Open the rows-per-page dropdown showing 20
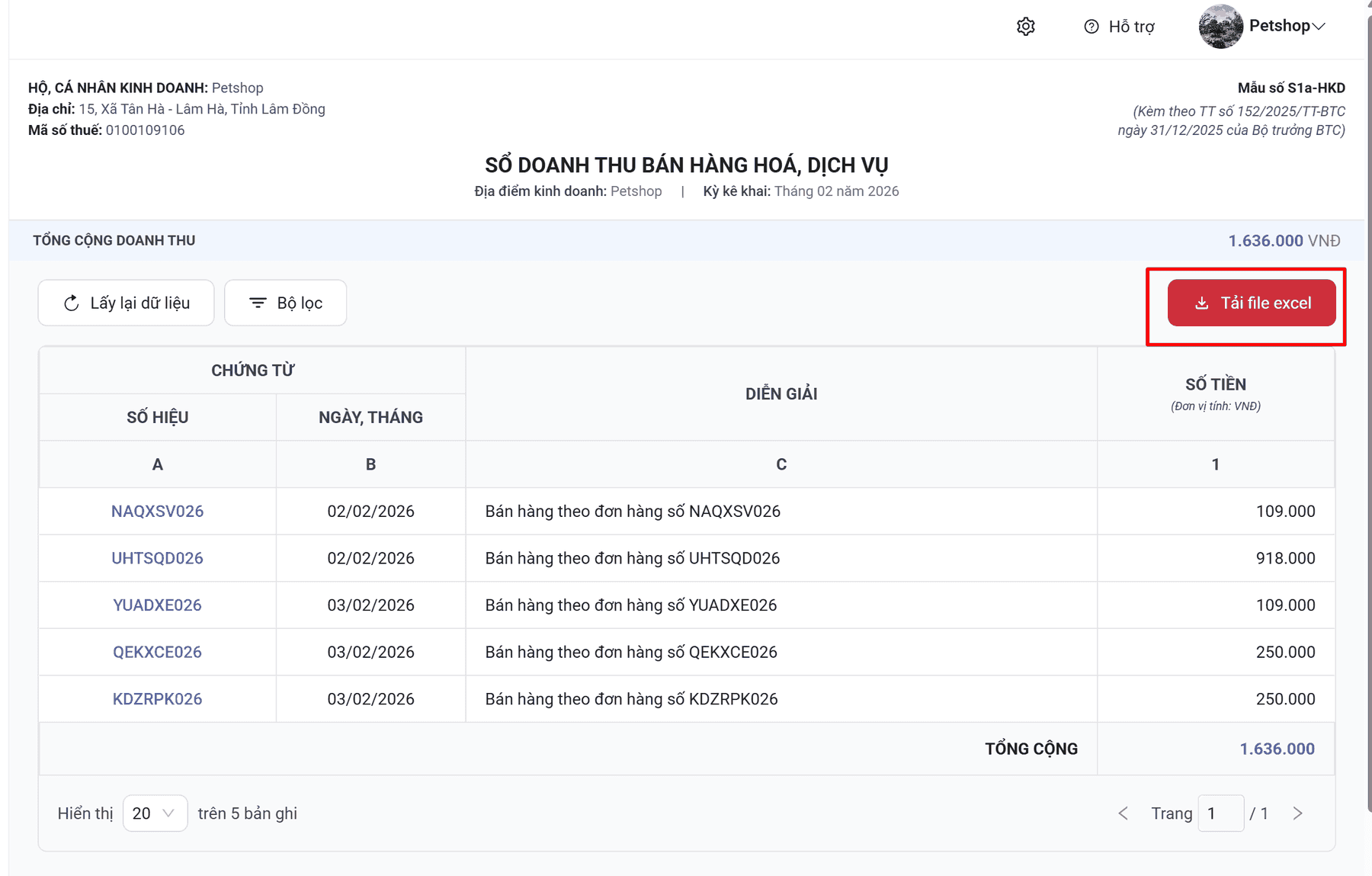 pos(155,813)
